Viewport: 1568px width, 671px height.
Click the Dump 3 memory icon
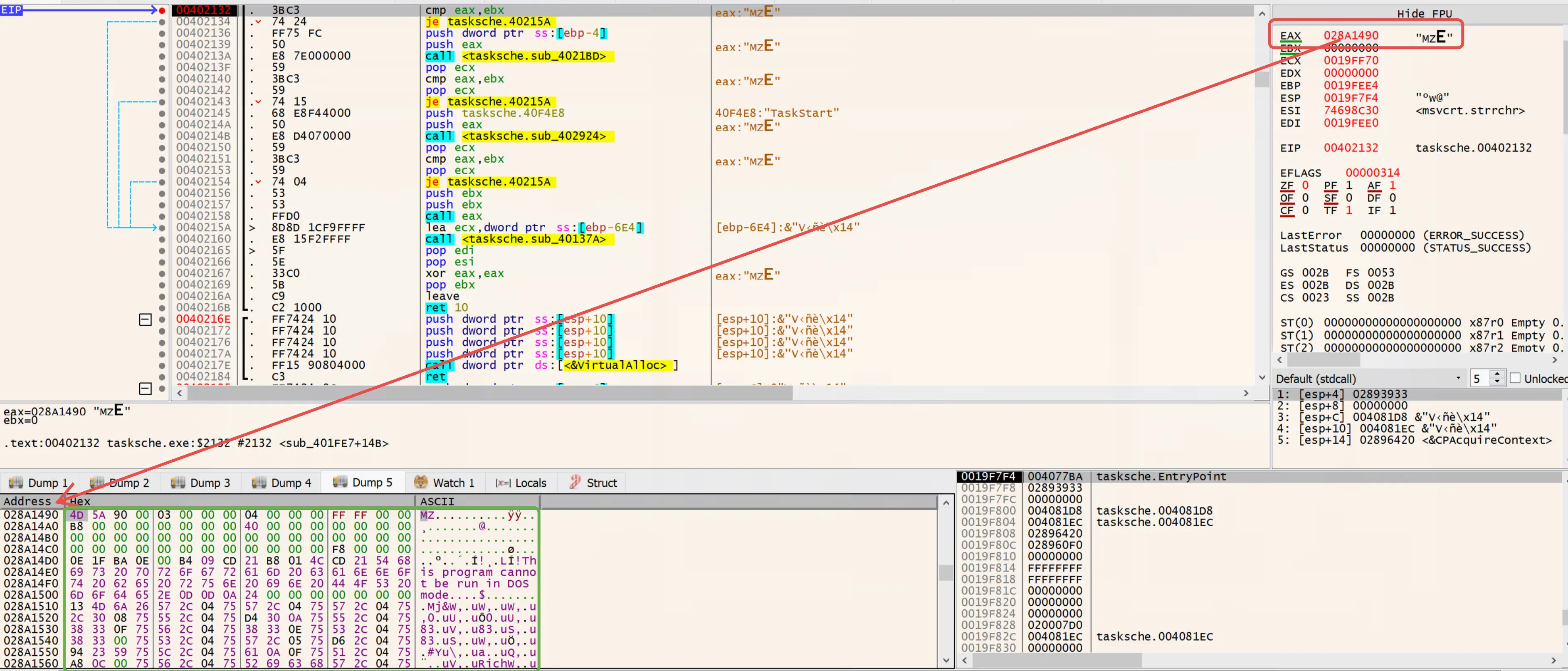[x=178, y=482]
